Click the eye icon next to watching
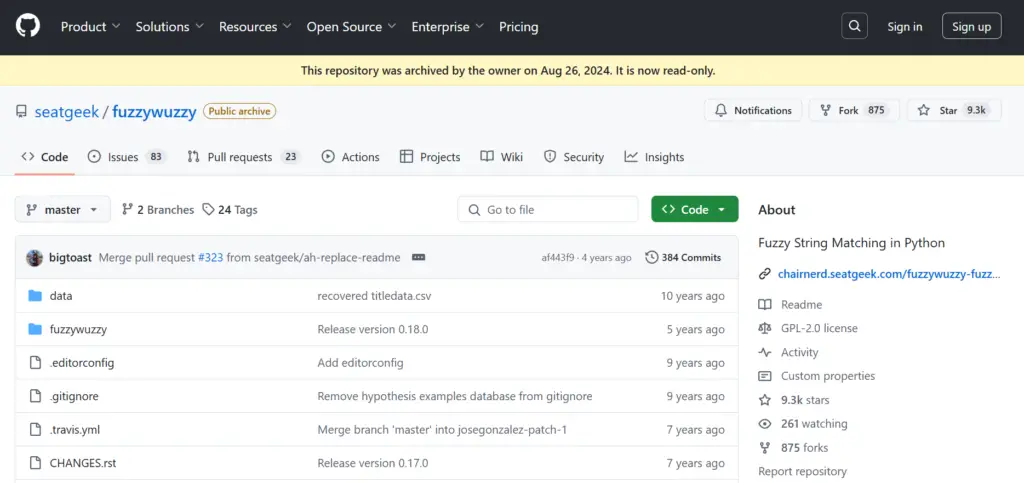Screen dimensions: 1024x483 [765, 424]
